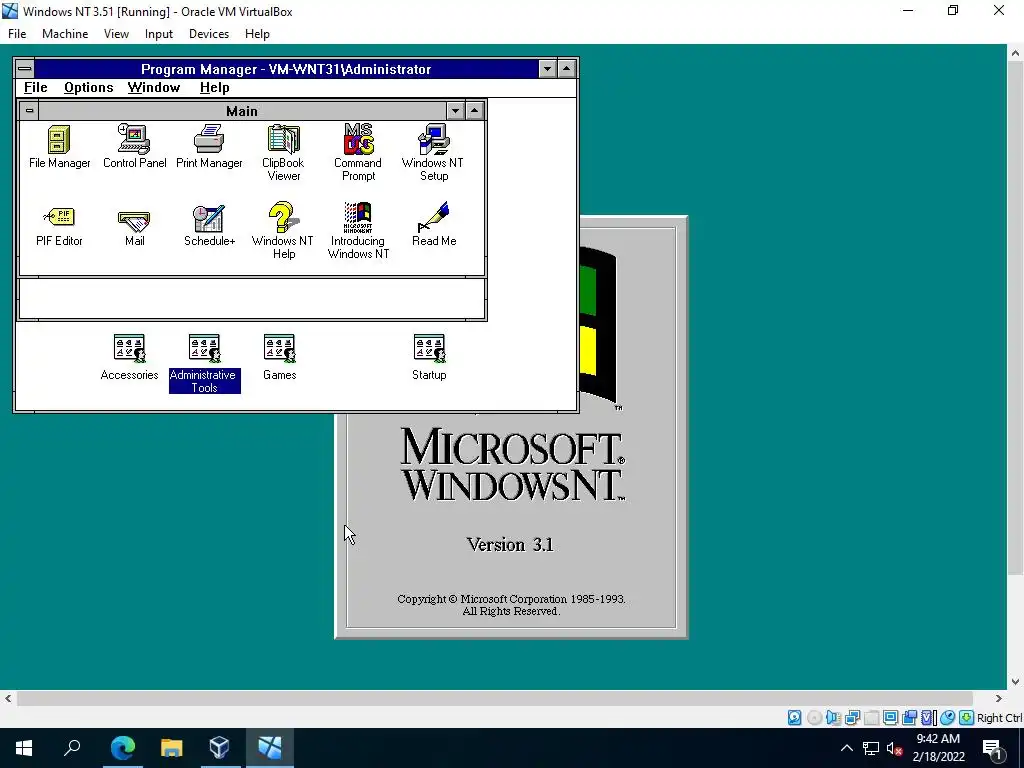Image resolution: width=1024 pixels, height=768 pixels.
Task: Click the Windows Start button
Action: [x=24, y=748]
